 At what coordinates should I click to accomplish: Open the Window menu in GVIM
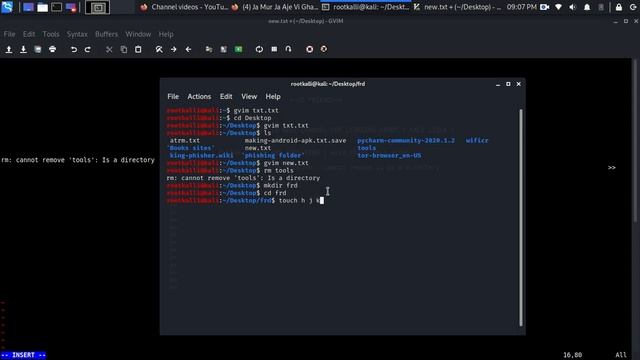coord(138,34)
